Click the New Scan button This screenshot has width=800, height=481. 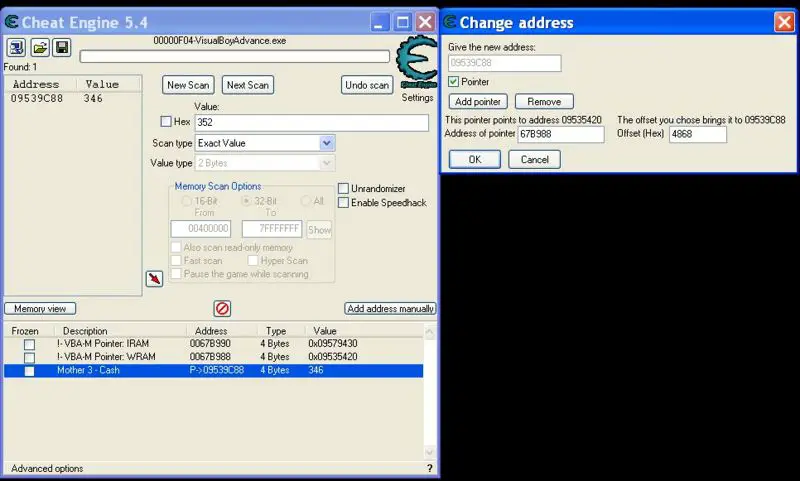pyautogui.click(x=188, y=85)
